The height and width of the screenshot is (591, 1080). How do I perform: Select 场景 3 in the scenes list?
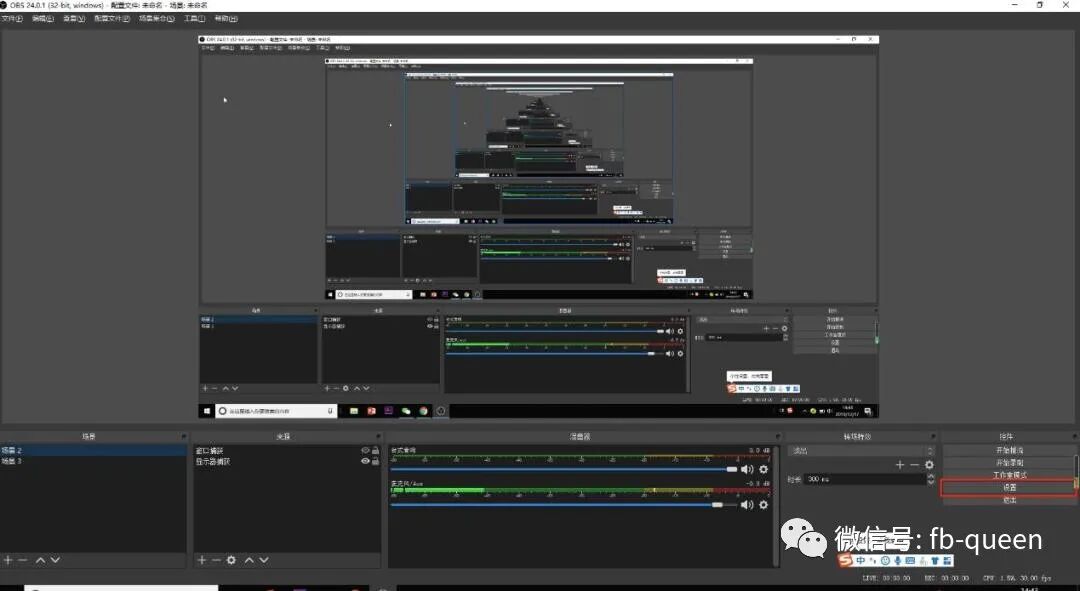93,461
